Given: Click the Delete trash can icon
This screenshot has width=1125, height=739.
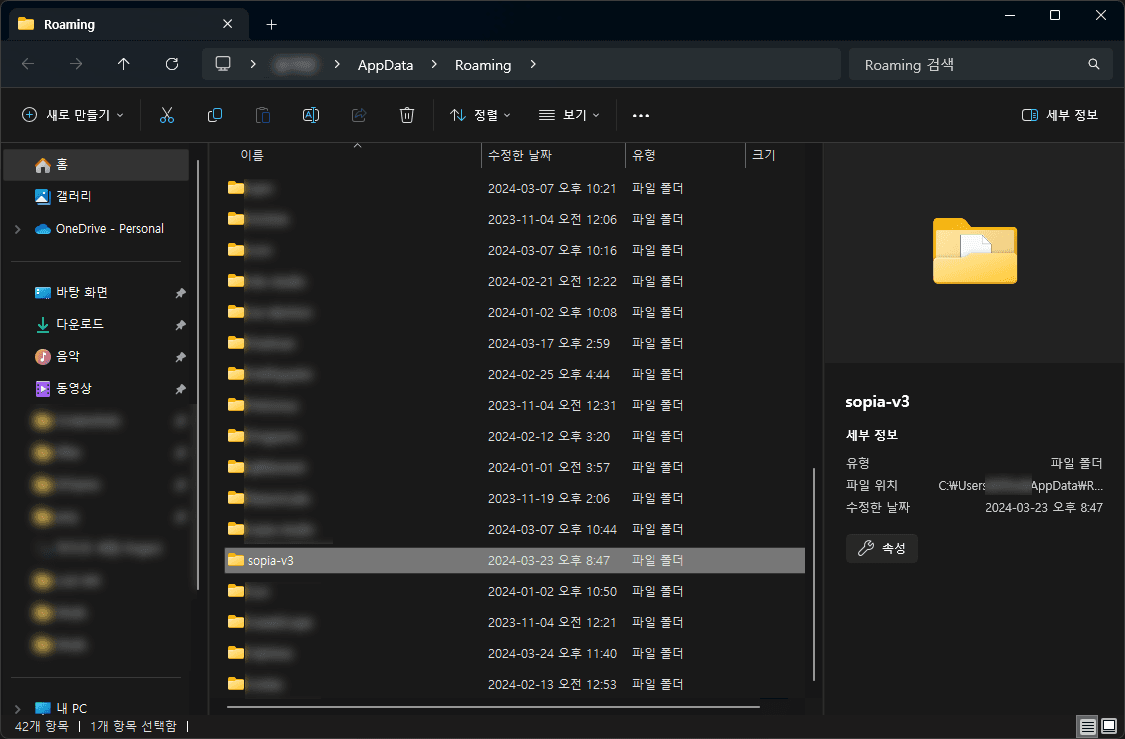Looking at the screenshot, I should (407, 115).
